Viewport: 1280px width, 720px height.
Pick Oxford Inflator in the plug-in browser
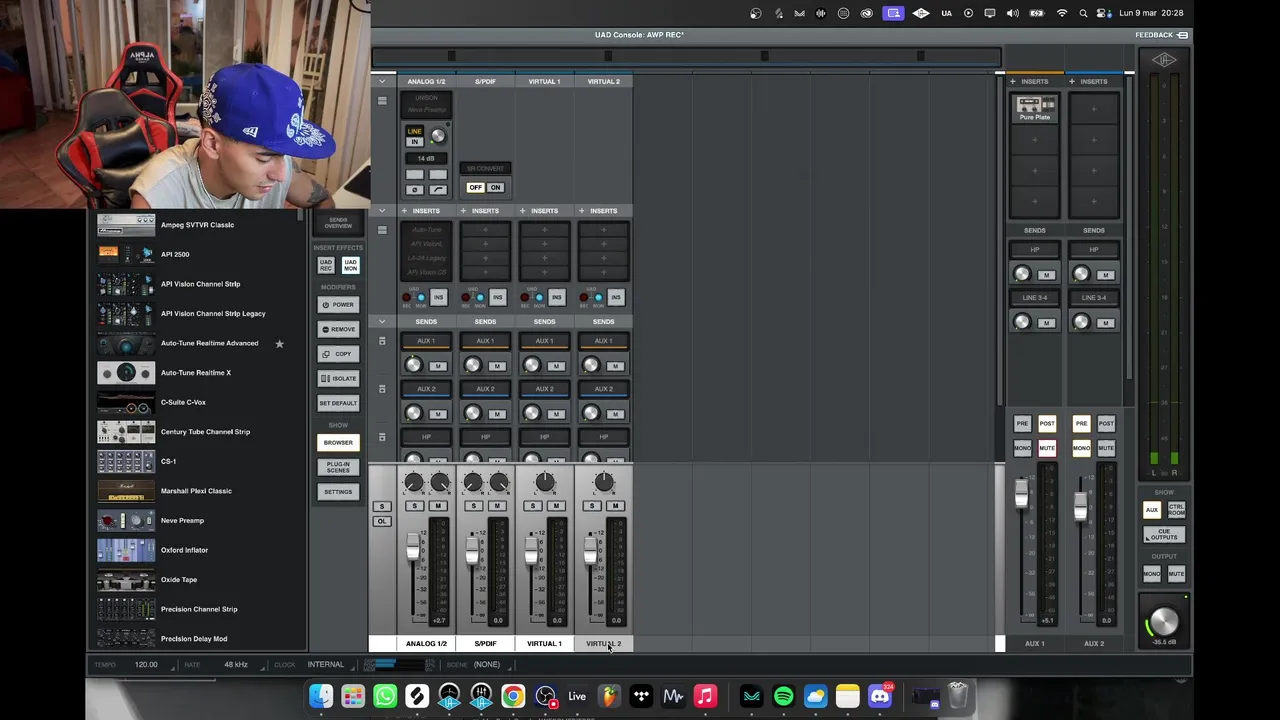pyautogui.click(x=184, y=550)
